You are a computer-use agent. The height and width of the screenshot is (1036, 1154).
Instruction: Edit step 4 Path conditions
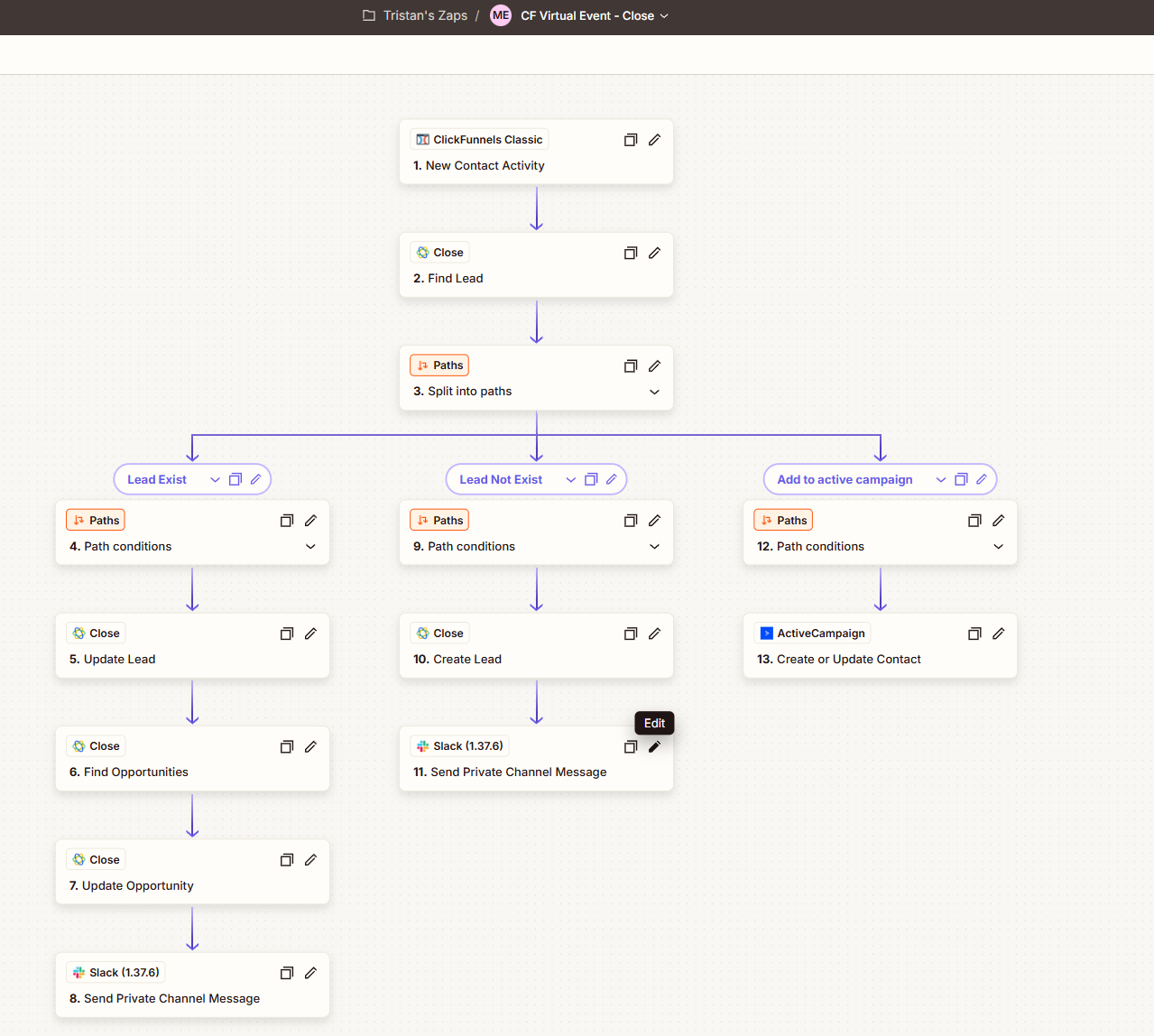[310, 521]
